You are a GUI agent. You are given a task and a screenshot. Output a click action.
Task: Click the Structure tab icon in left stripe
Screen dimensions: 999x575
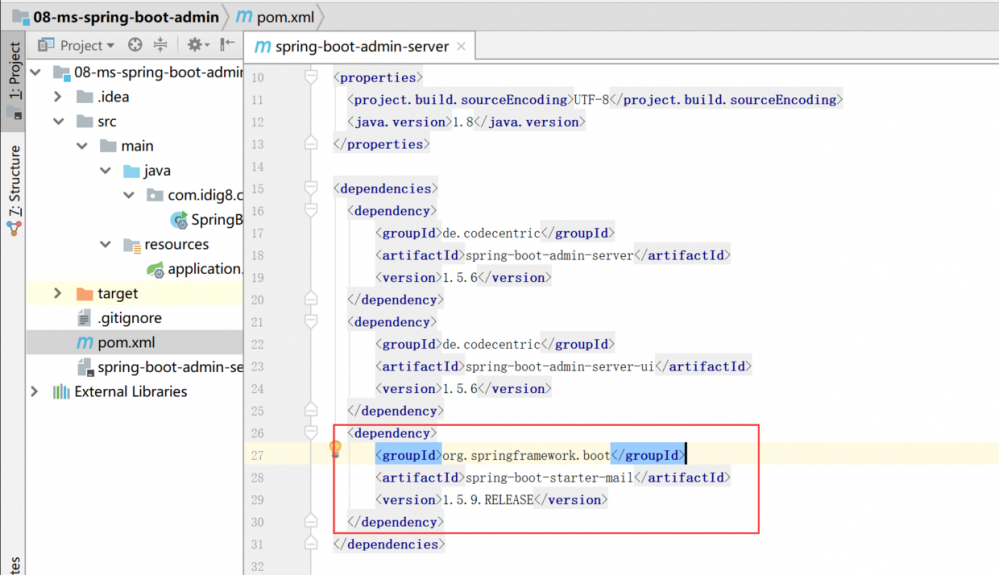[x=14, y=228]
